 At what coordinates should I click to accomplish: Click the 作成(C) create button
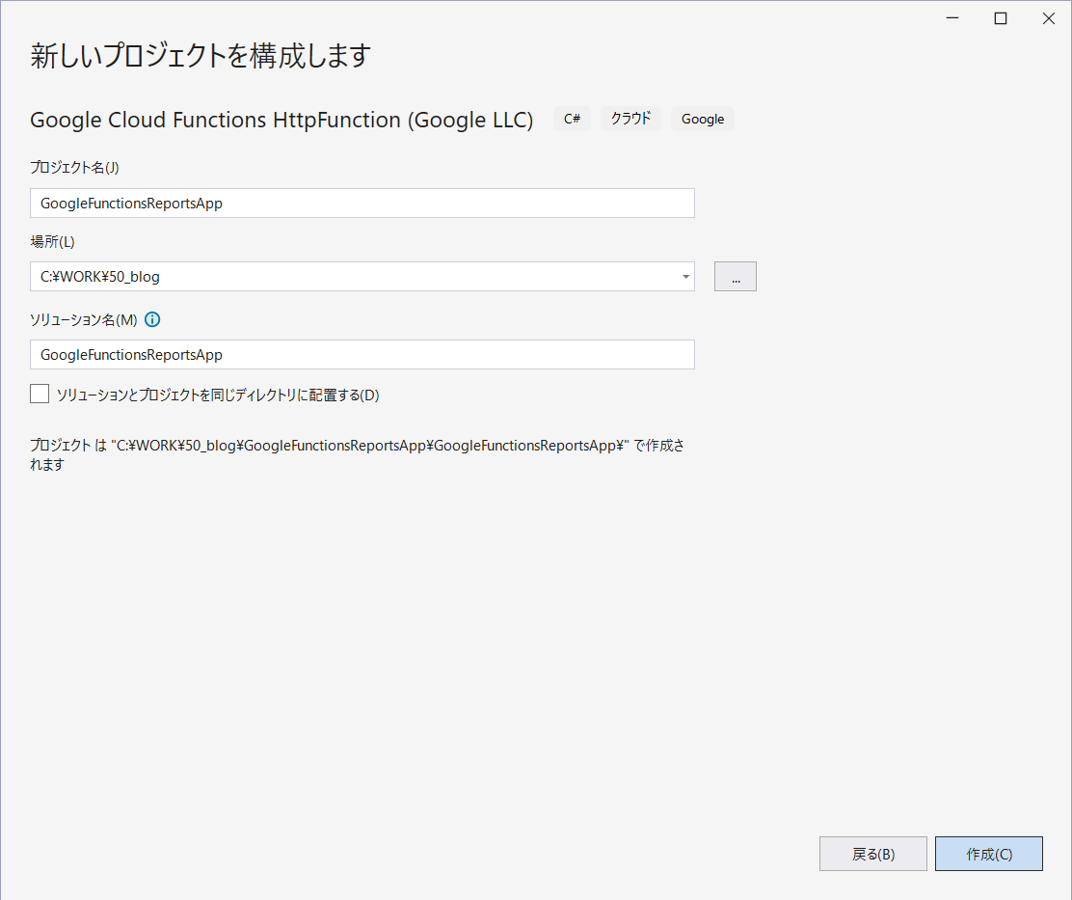(x=989, y=853)
